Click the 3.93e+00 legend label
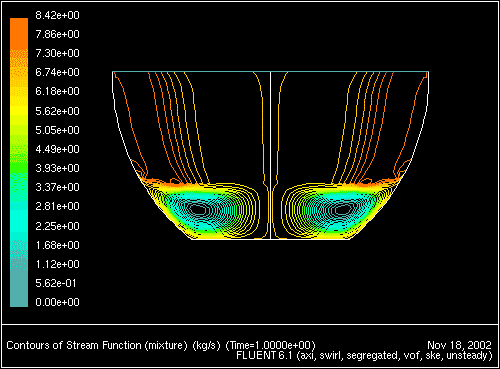The height and width of the screenshot is (369, 500). pyautogui.click(x=57, y=168)
